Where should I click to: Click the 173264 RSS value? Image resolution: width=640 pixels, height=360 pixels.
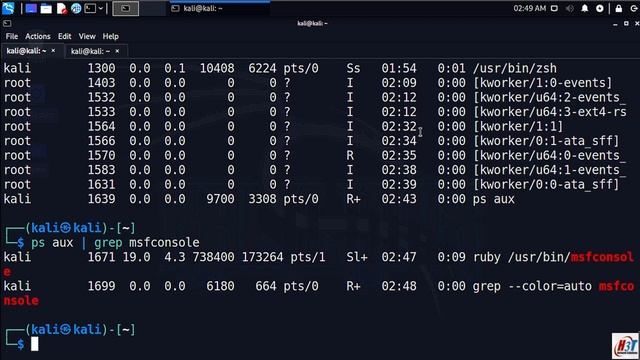262,257
